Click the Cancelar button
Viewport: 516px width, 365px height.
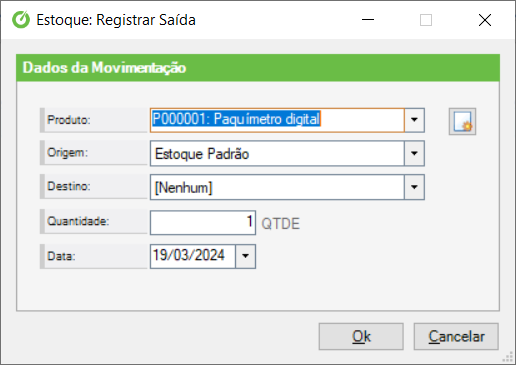(x=456, y=336)
